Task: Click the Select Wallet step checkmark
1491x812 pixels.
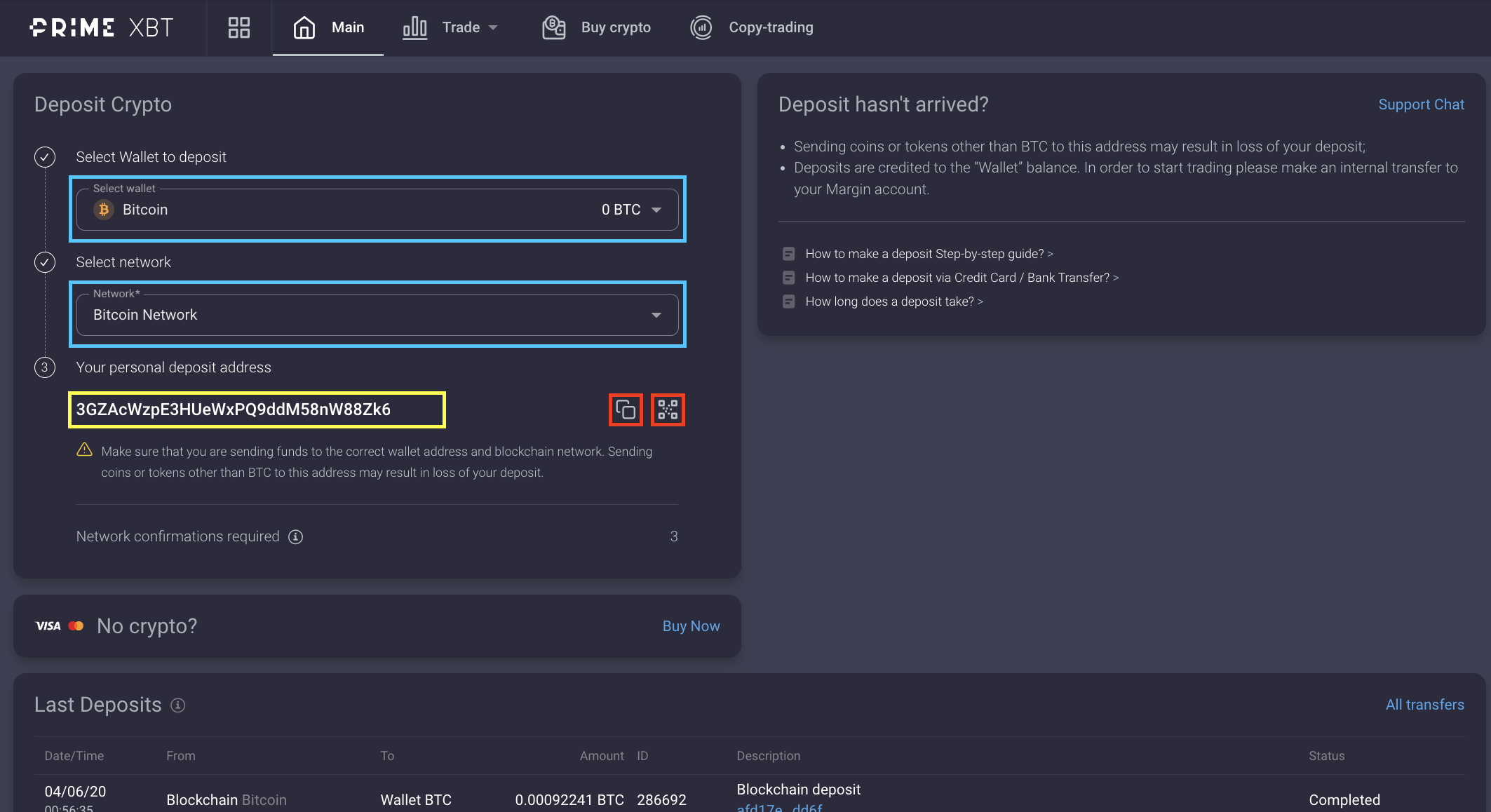Action: [45, 157]
